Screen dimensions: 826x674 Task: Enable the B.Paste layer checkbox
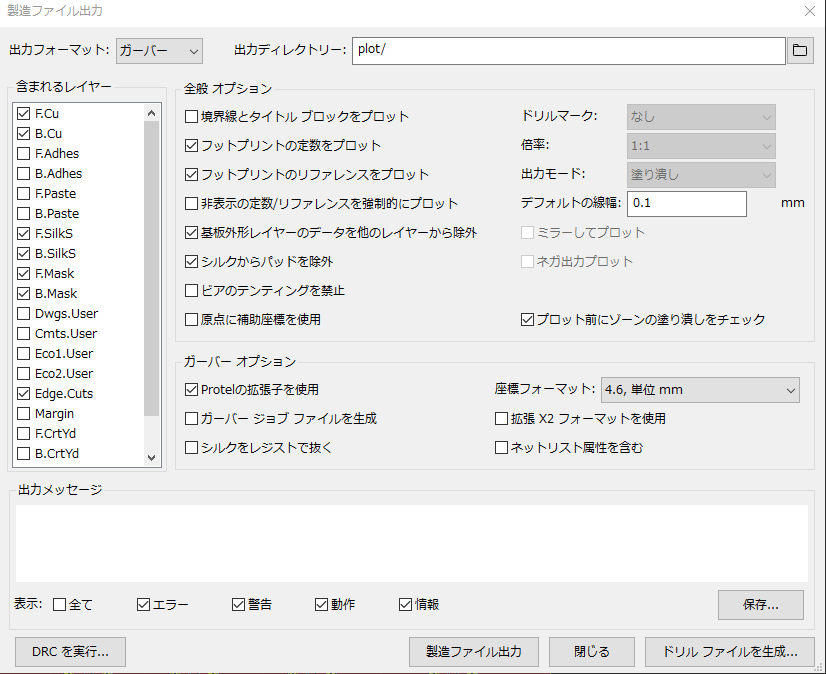(23, 213)
